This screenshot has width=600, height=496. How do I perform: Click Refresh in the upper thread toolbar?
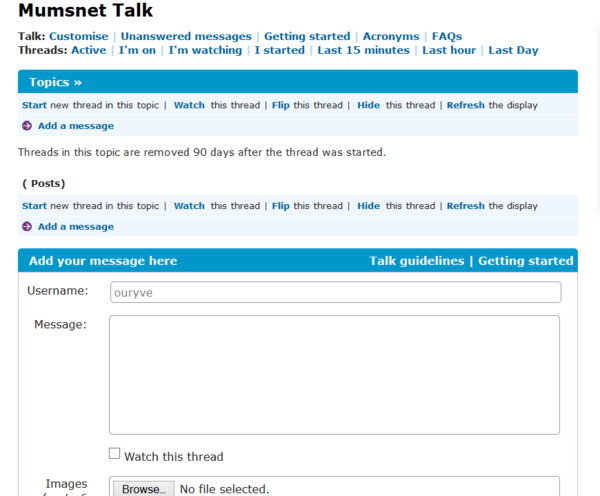pos(466,105)
